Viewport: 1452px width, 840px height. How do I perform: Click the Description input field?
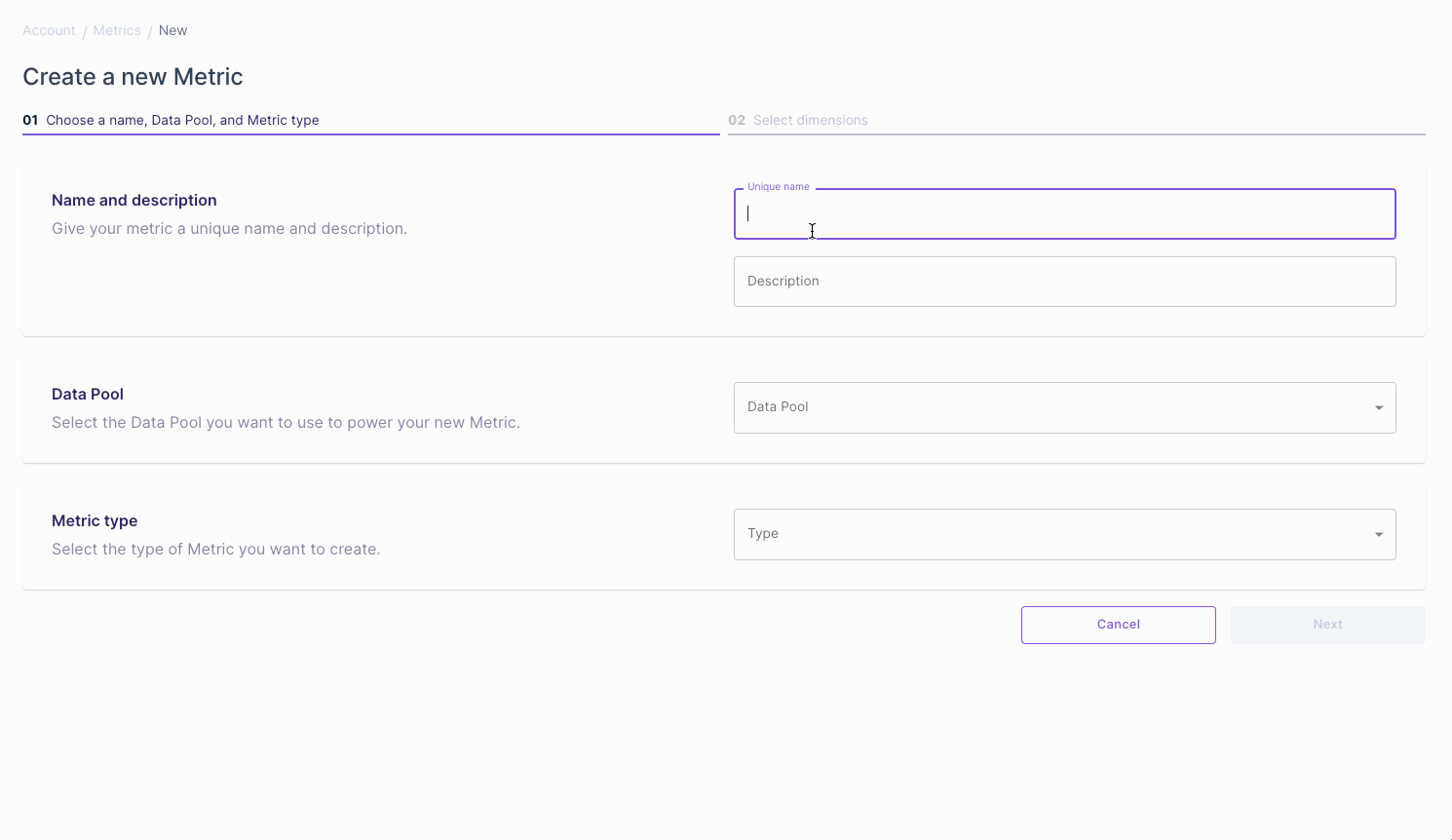1064,281
